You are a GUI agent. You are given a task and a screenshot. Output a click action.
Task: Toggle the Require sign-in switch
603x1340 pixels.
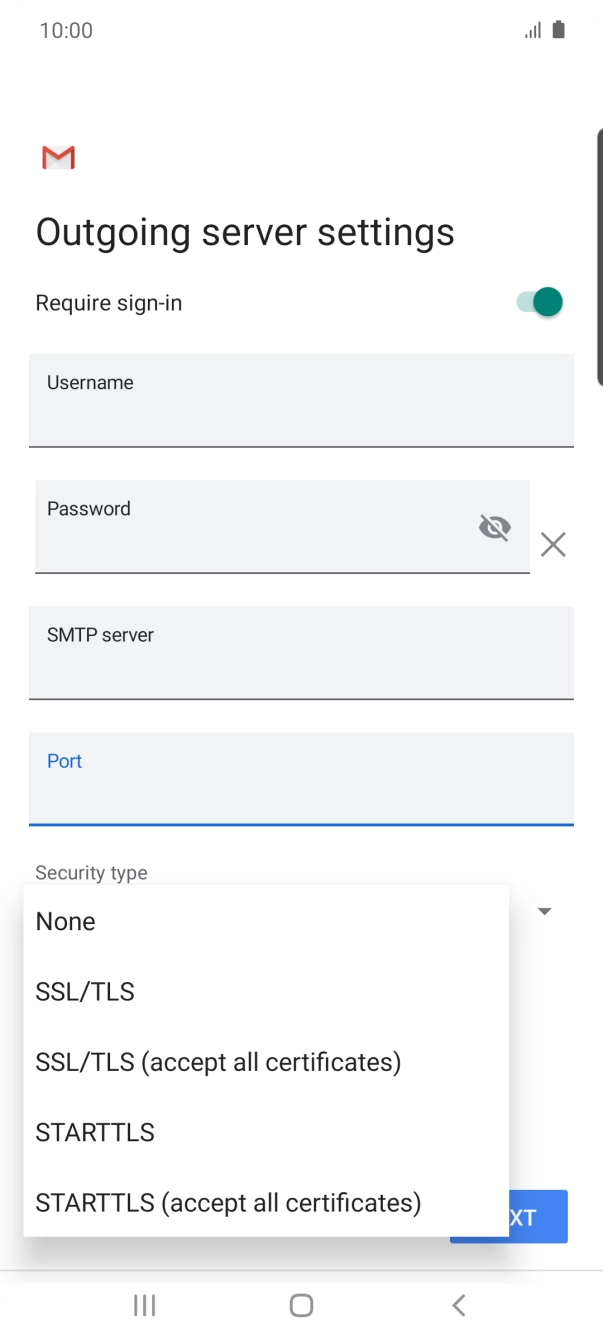coord(540,302)
